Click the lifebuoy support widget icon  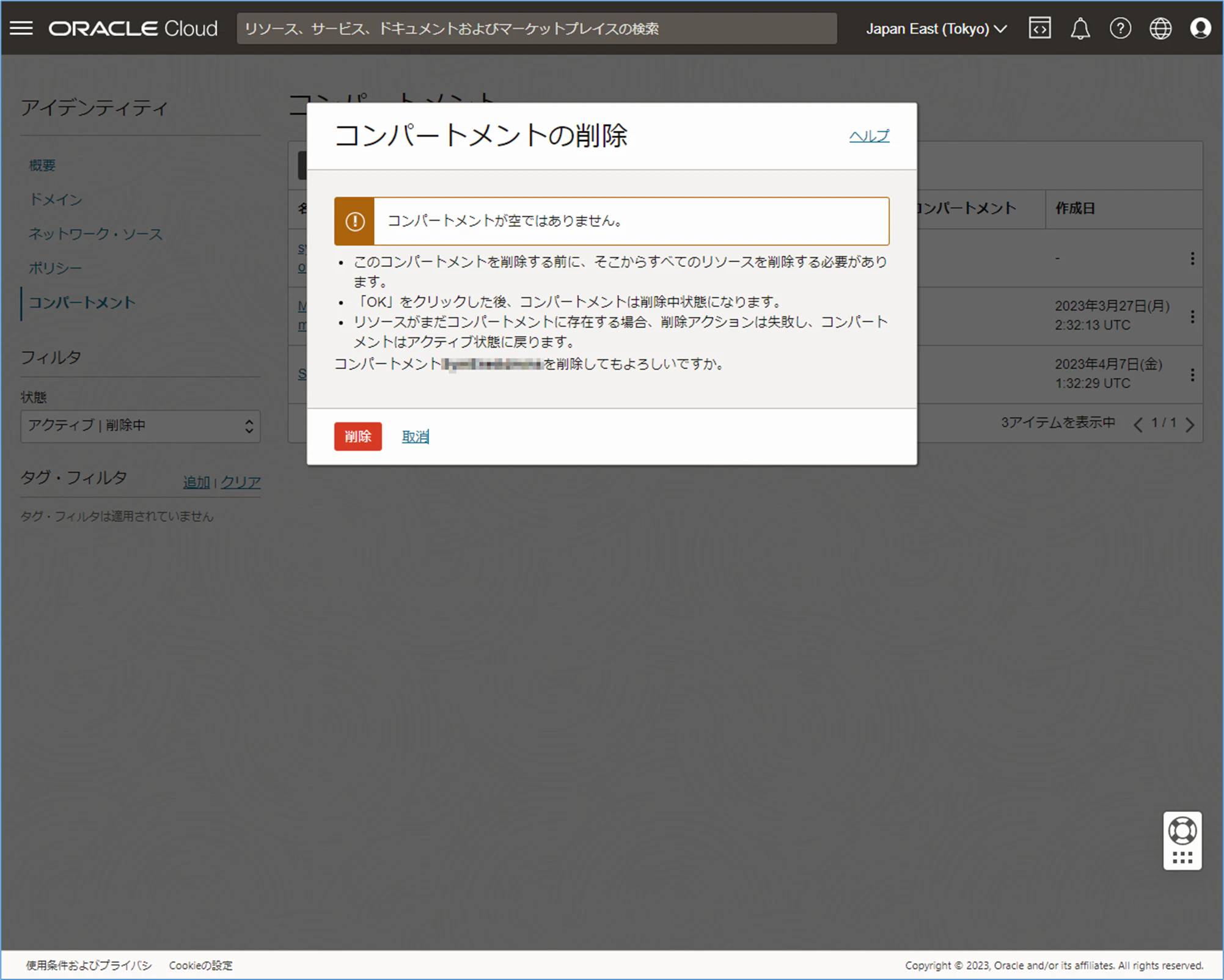tap(1182, 831)
